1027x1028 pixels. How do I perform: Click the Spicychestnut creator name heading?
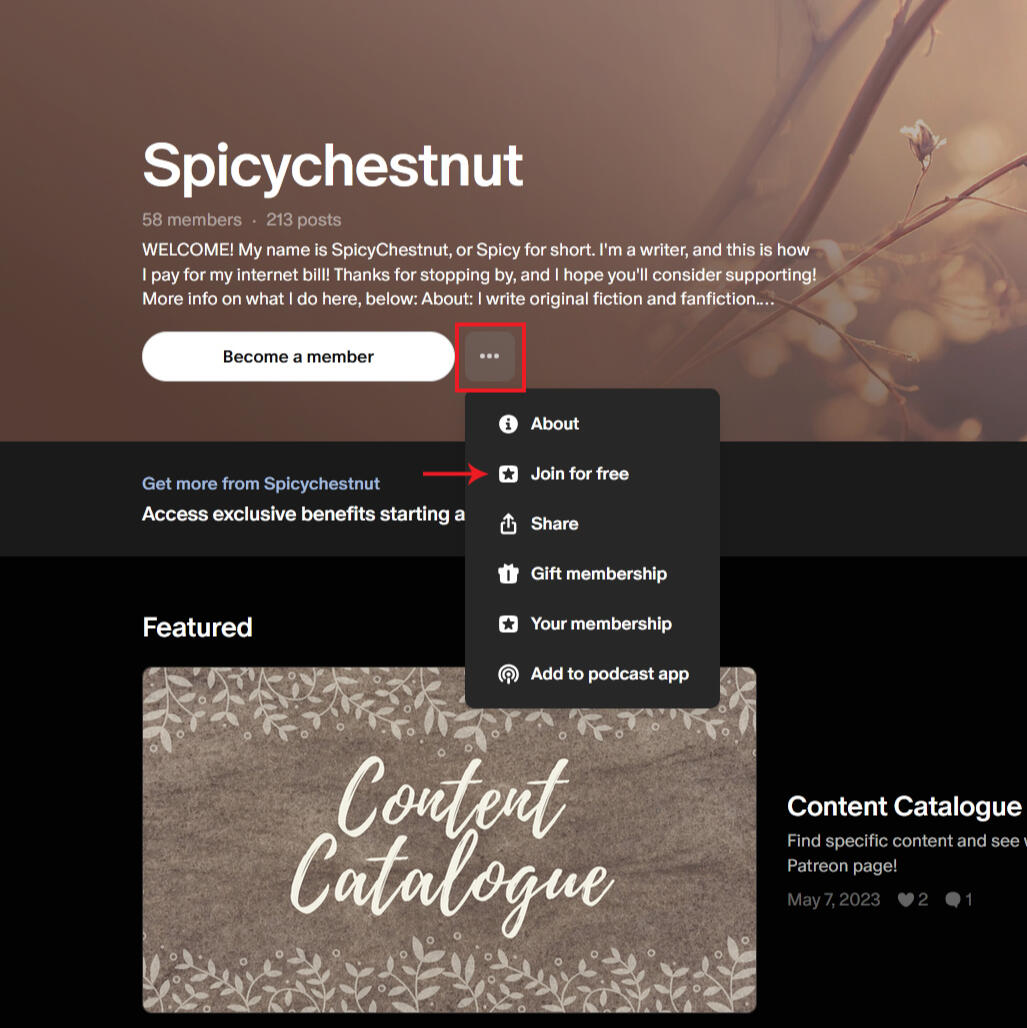click(333, 167)
